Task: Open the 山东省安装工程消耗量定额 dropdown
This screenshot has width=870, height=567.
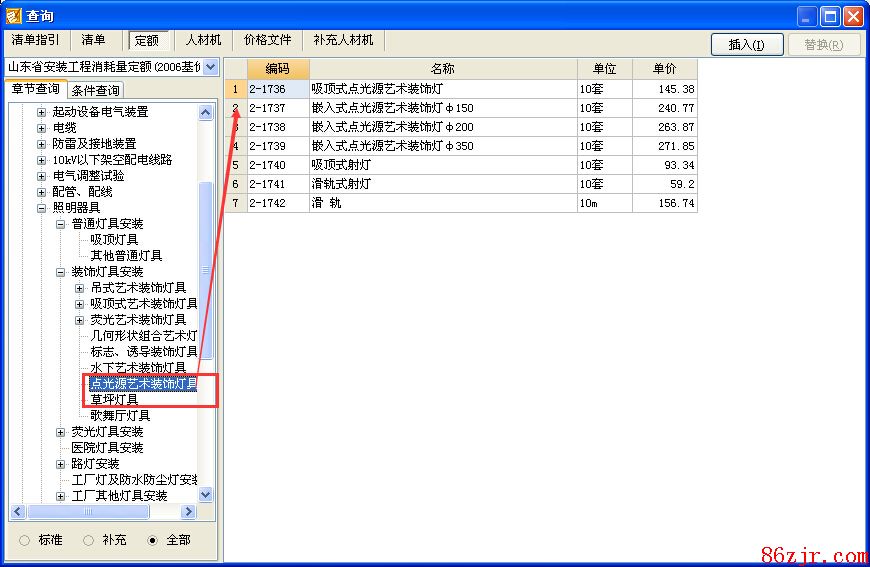Action: tap(210, 67)
